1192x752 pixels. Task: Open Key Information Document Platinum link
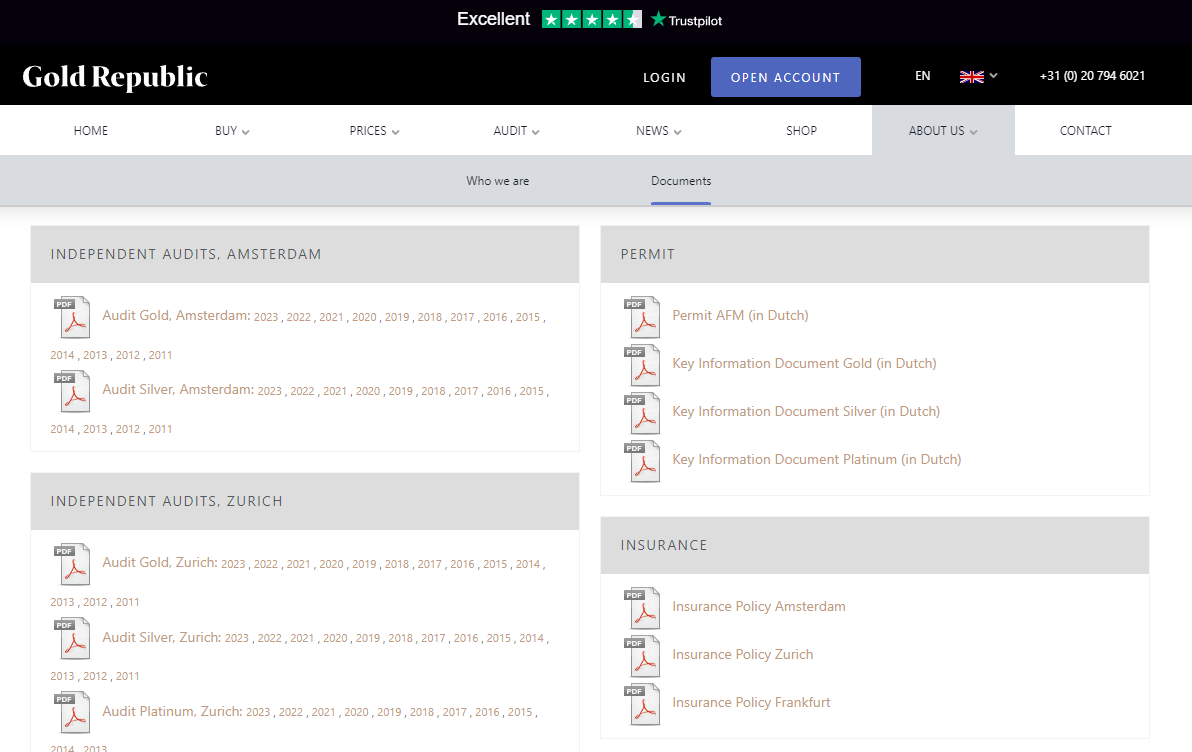[x=816, y=459]
